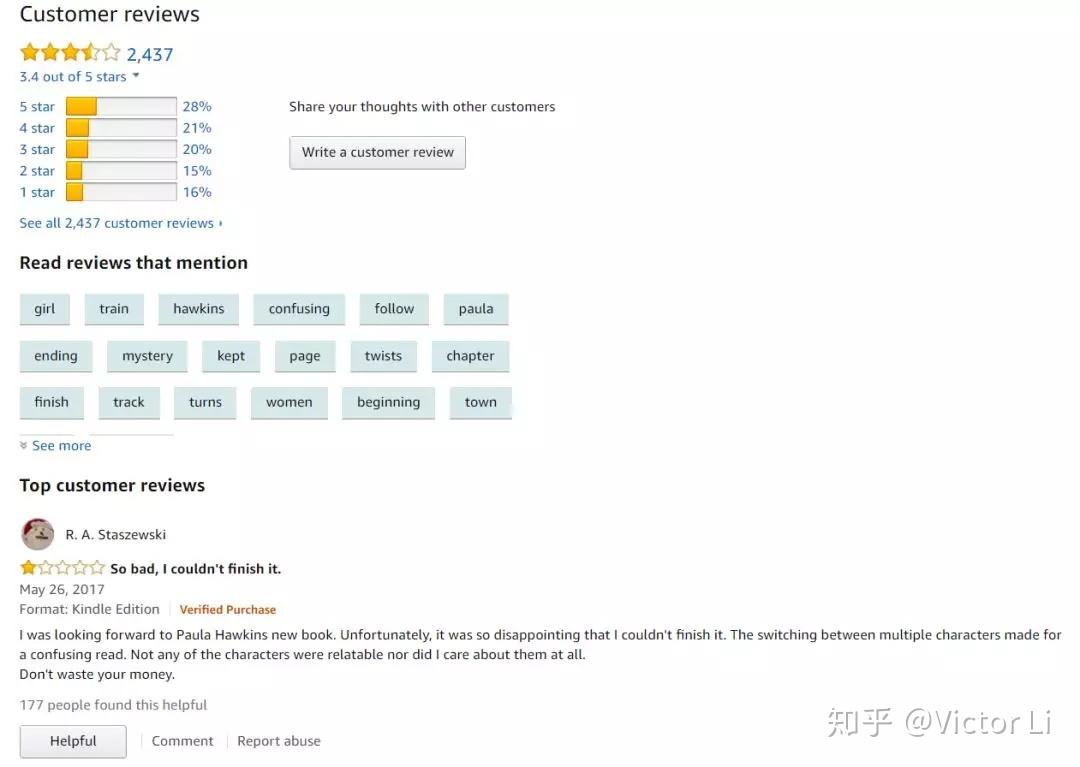Click the 16% link for 1 star reviews
1080x767 pixels.
(x=197, y=191)
